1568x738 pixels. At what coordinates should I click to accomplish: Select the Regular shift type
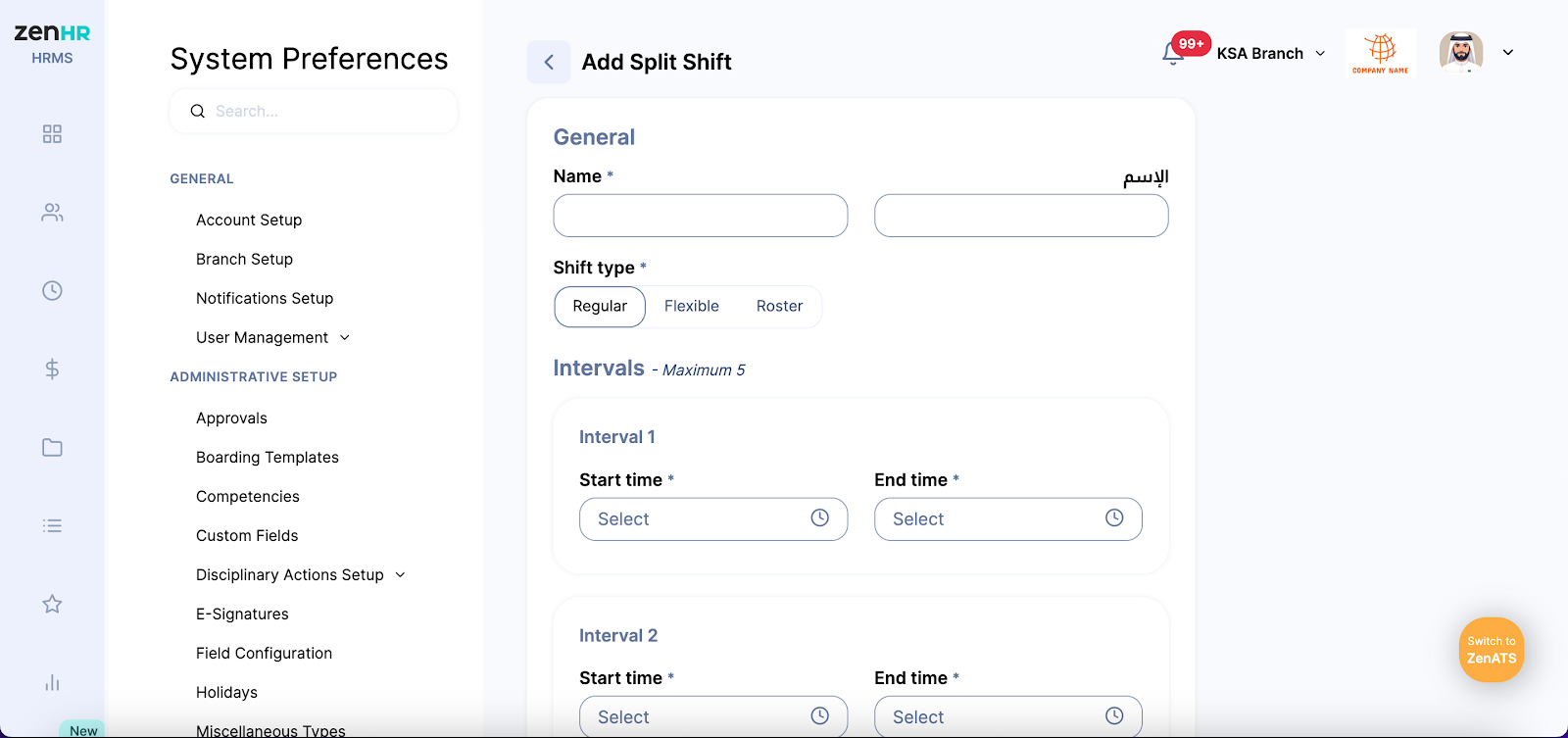click(x=600, y=307)
